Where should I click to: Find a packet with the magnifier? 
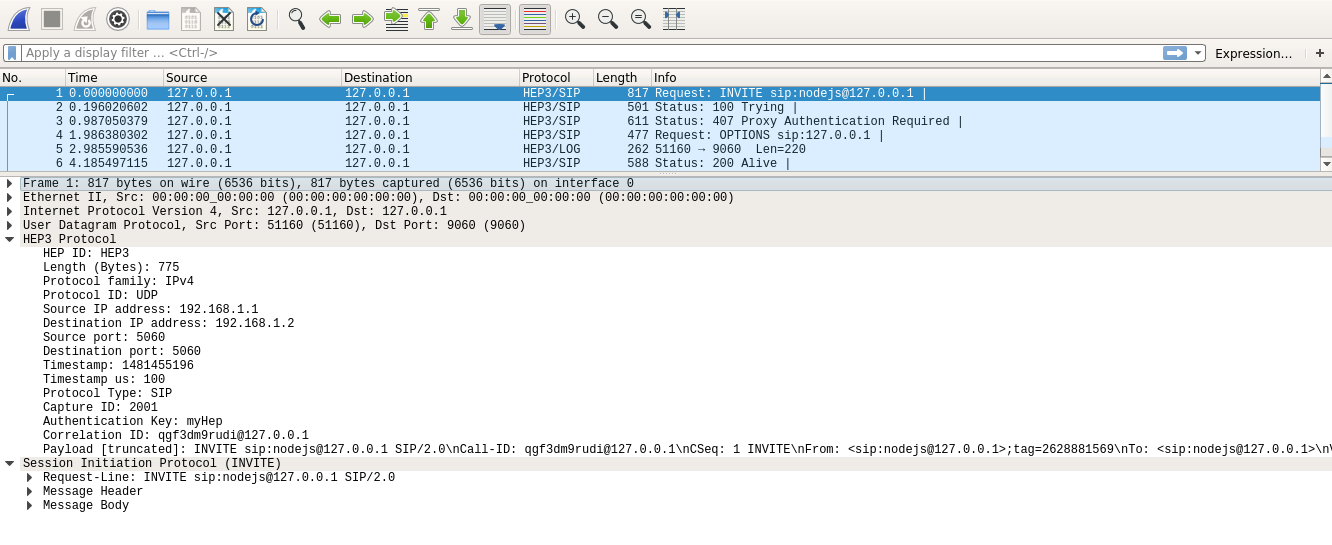297,18
